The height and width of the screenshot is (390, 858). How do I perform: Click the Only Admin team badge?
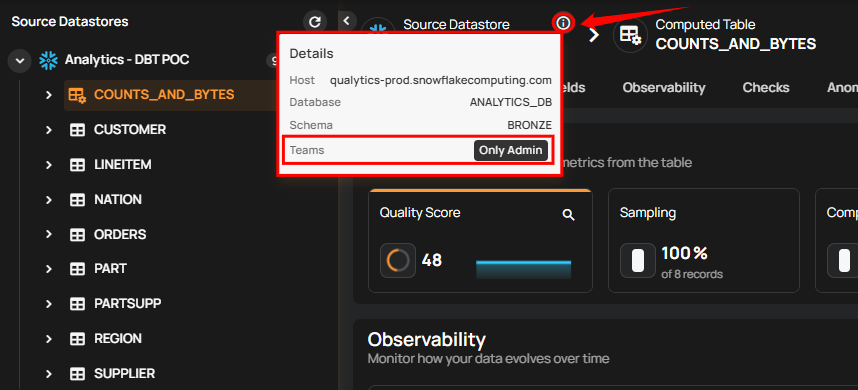[511, 150]
